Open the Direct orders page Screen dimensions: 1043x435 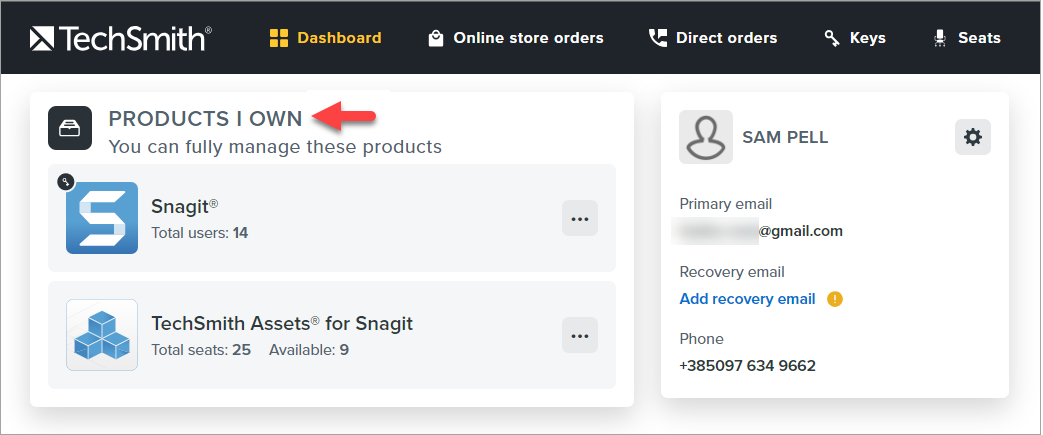[713, 38]
